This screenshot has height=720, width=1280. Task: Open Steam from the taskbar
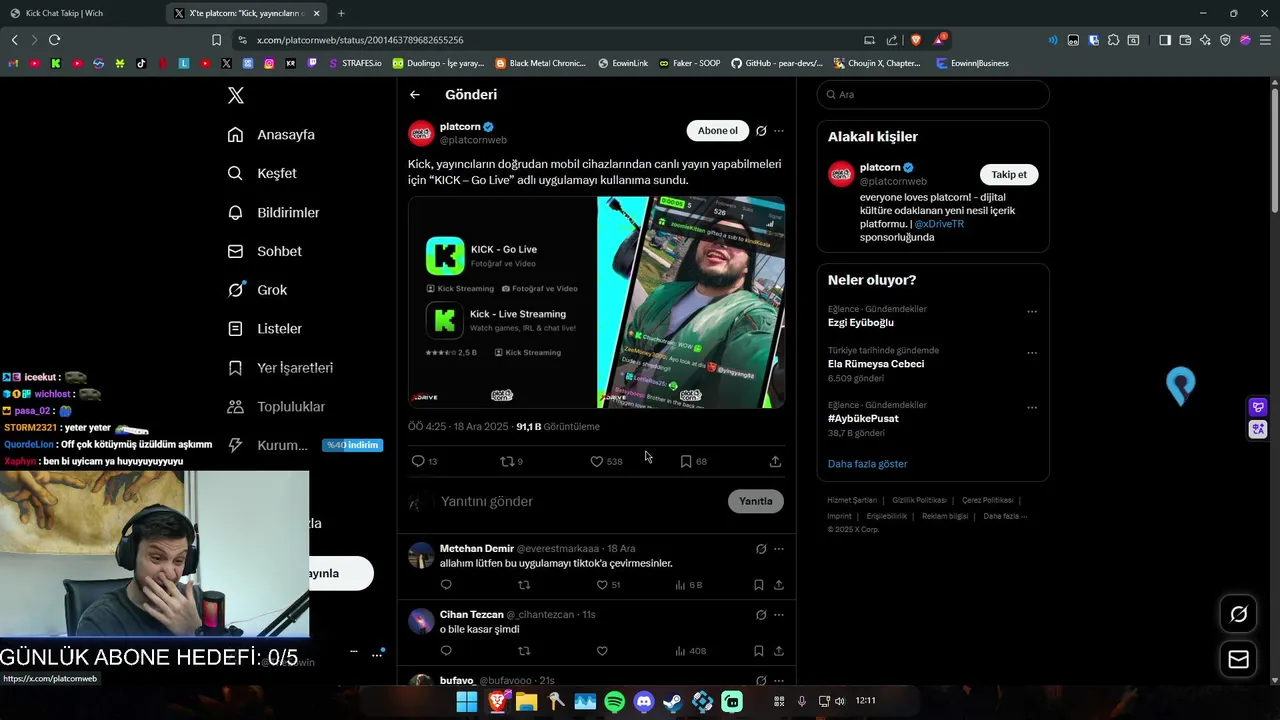[673, 702]
